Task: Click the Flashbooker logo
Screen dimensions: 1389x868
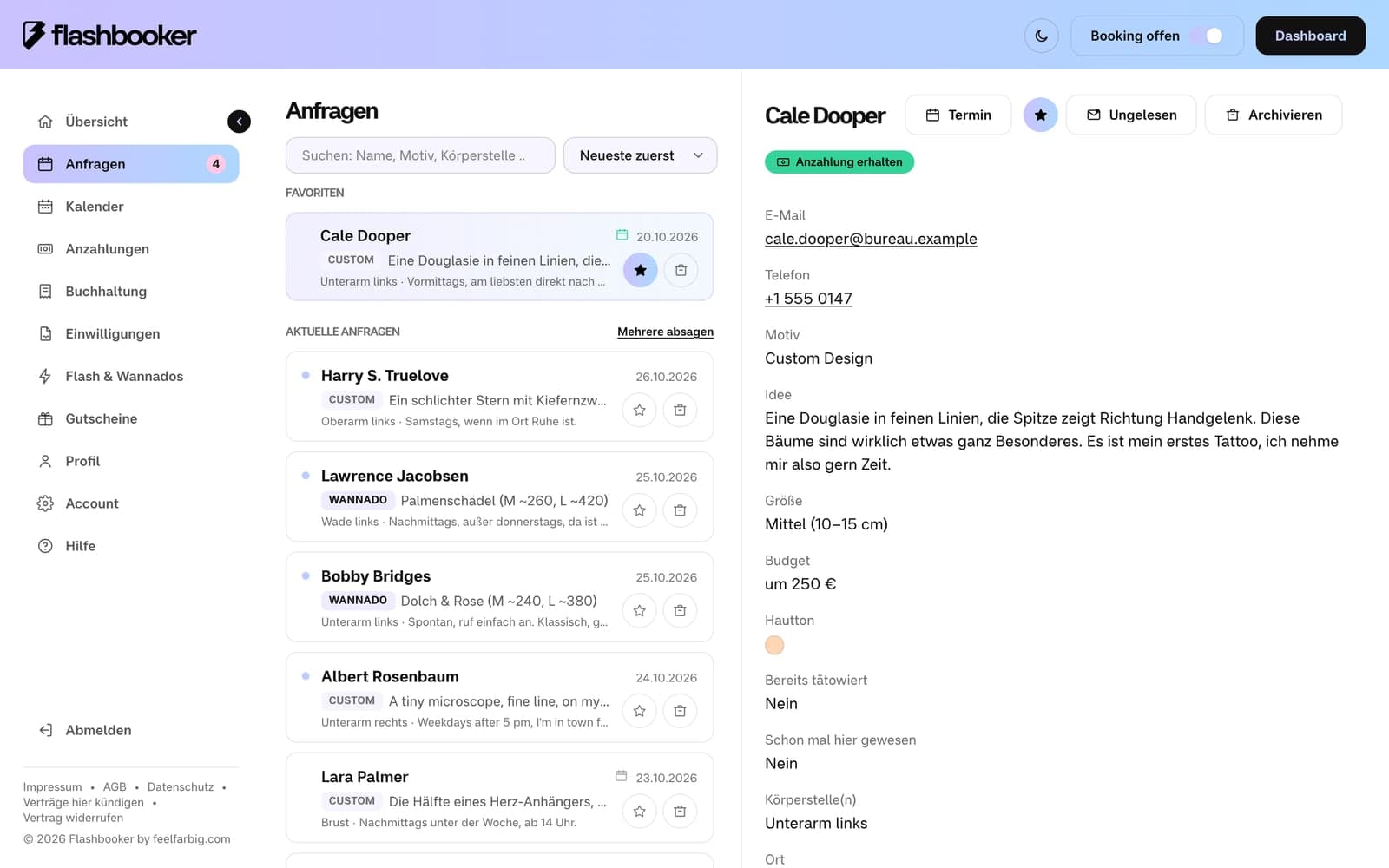Action: (109, 36)
